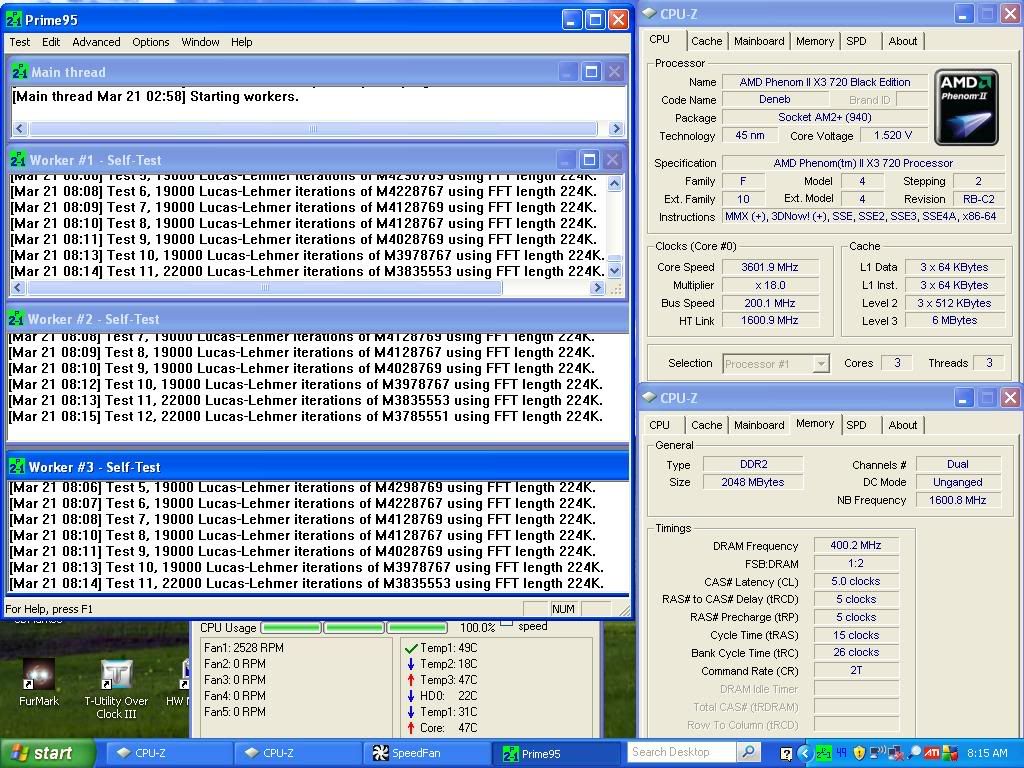
Task: Click the Worker #2 - Self-Test title bar
Action: coord(317,319)
